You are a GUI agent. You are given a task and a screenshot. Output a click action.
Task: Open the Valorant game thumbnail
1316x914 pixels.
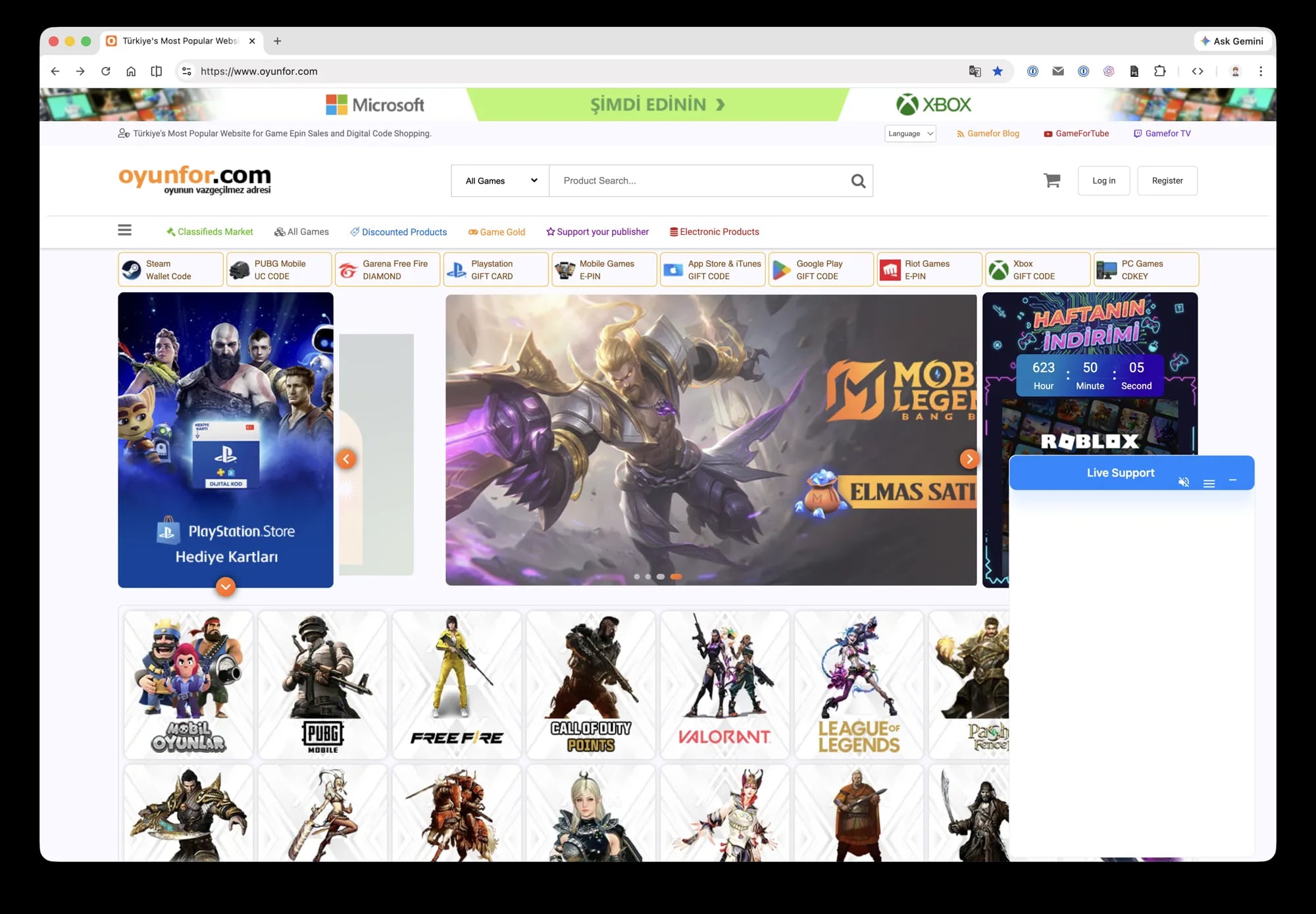pyautogui.click(x=724, y=684)
